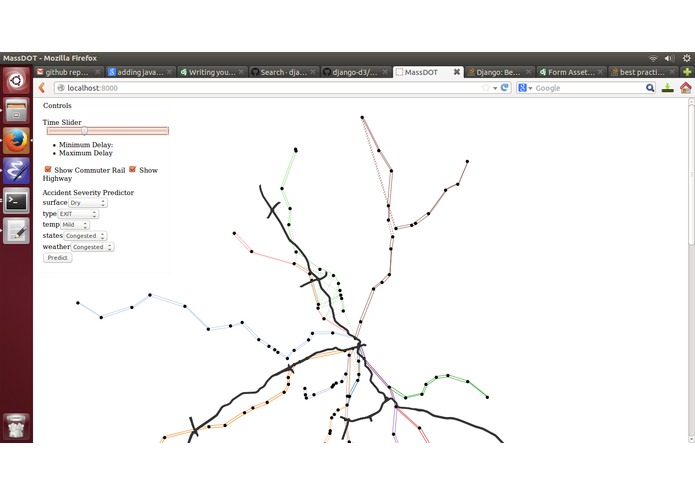This screenshot has height=494, width=695.
Task: Close the github rep... tab
Action: click(x=98, y=72)
